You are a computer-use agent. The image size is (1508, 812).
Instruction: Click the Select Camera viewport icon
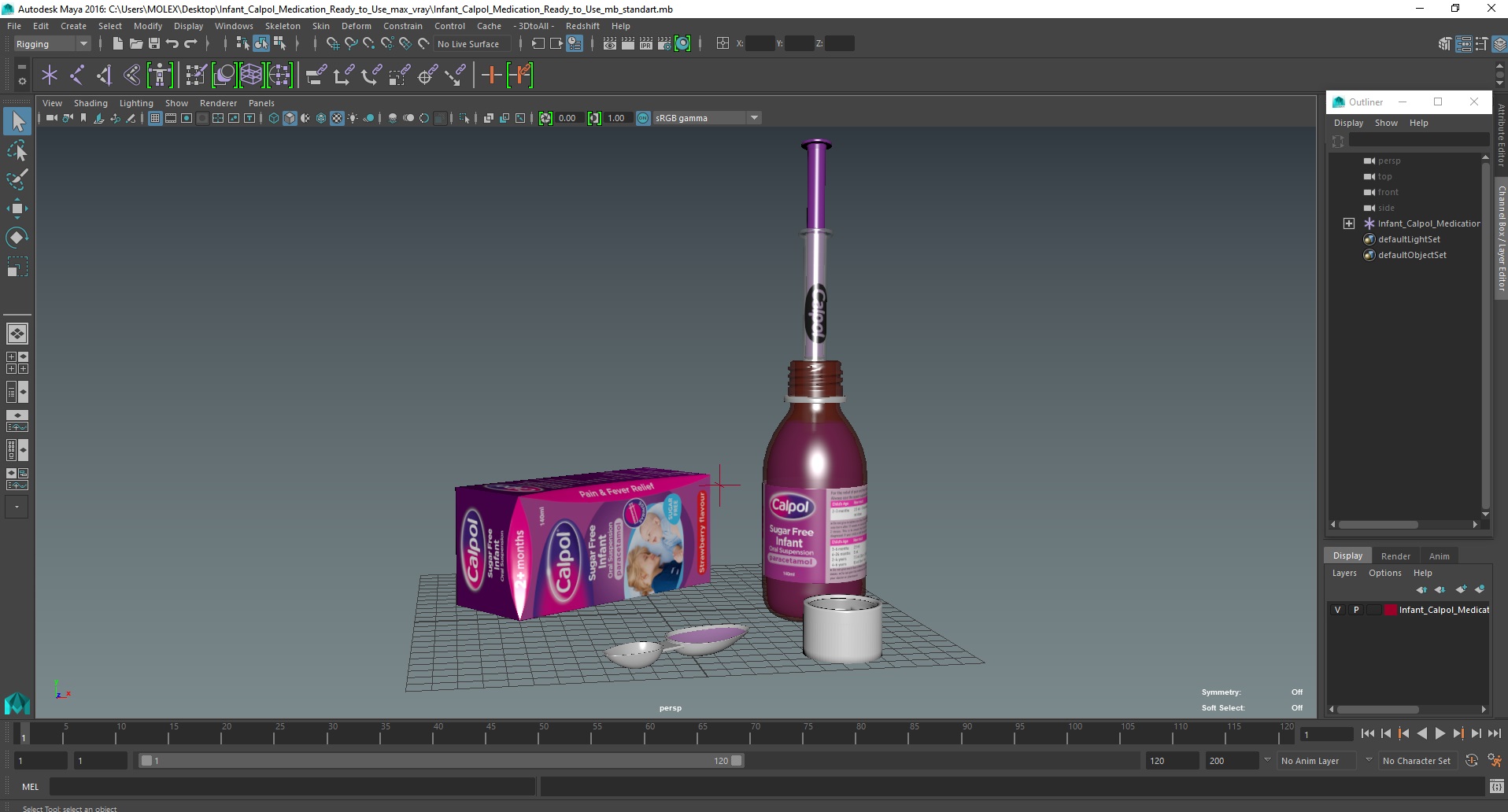(51, 118)
